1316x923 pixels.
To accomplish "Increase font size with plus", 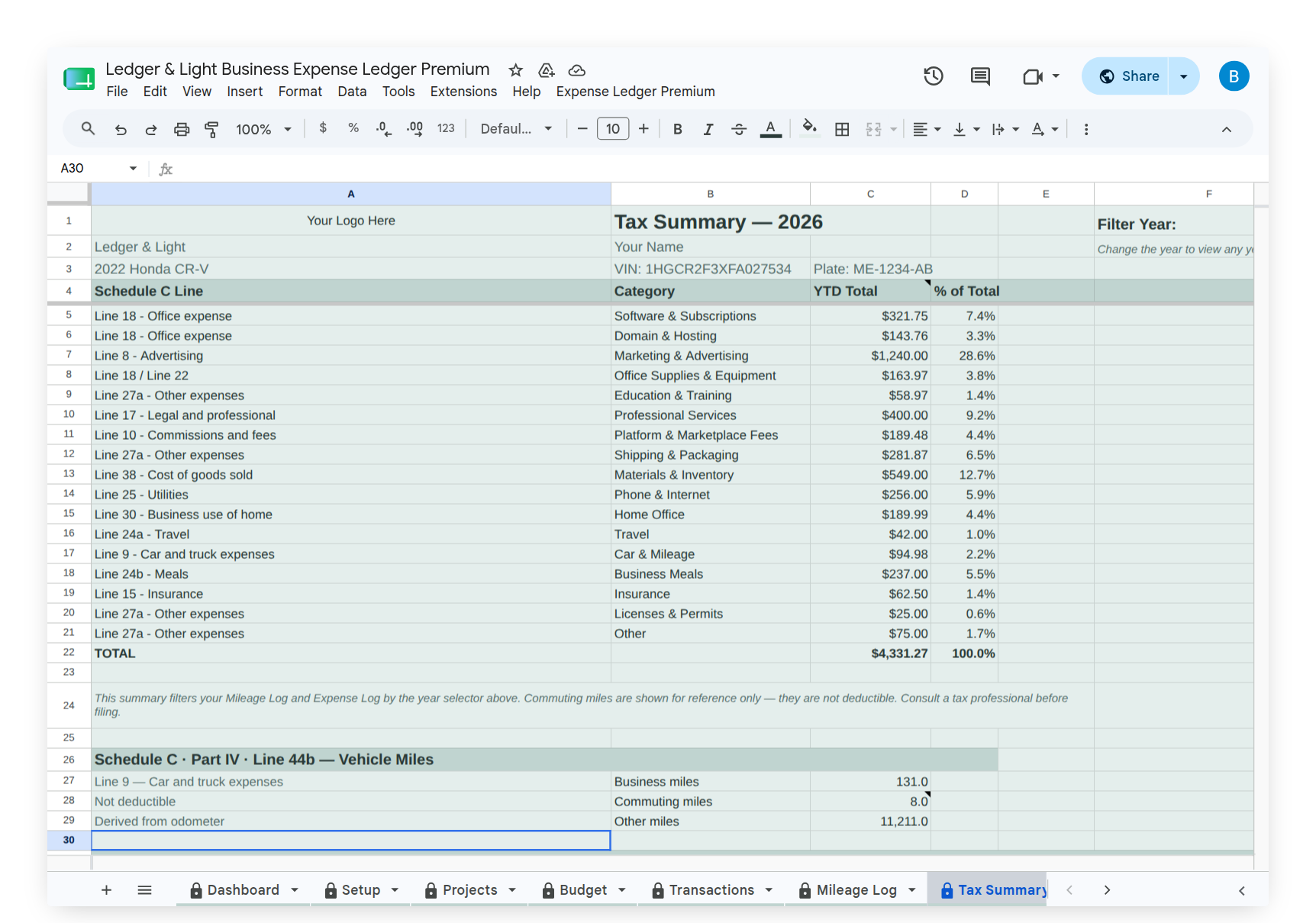I will click(x=643, y=128).
